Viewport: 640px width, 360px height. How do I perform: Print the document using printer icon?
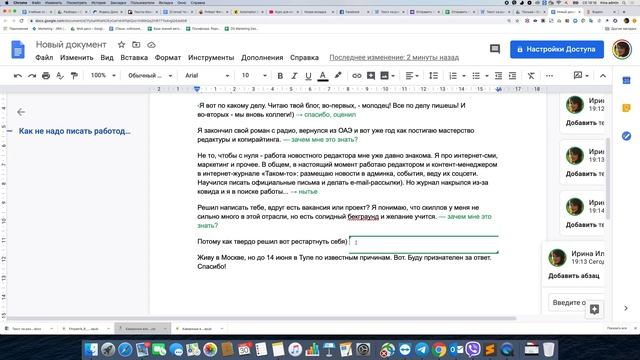coord(46,76)
